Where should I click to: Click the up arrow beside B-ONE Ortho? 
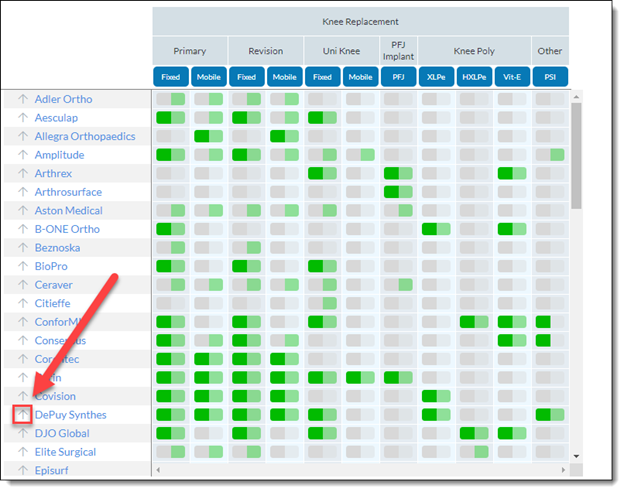23,229
